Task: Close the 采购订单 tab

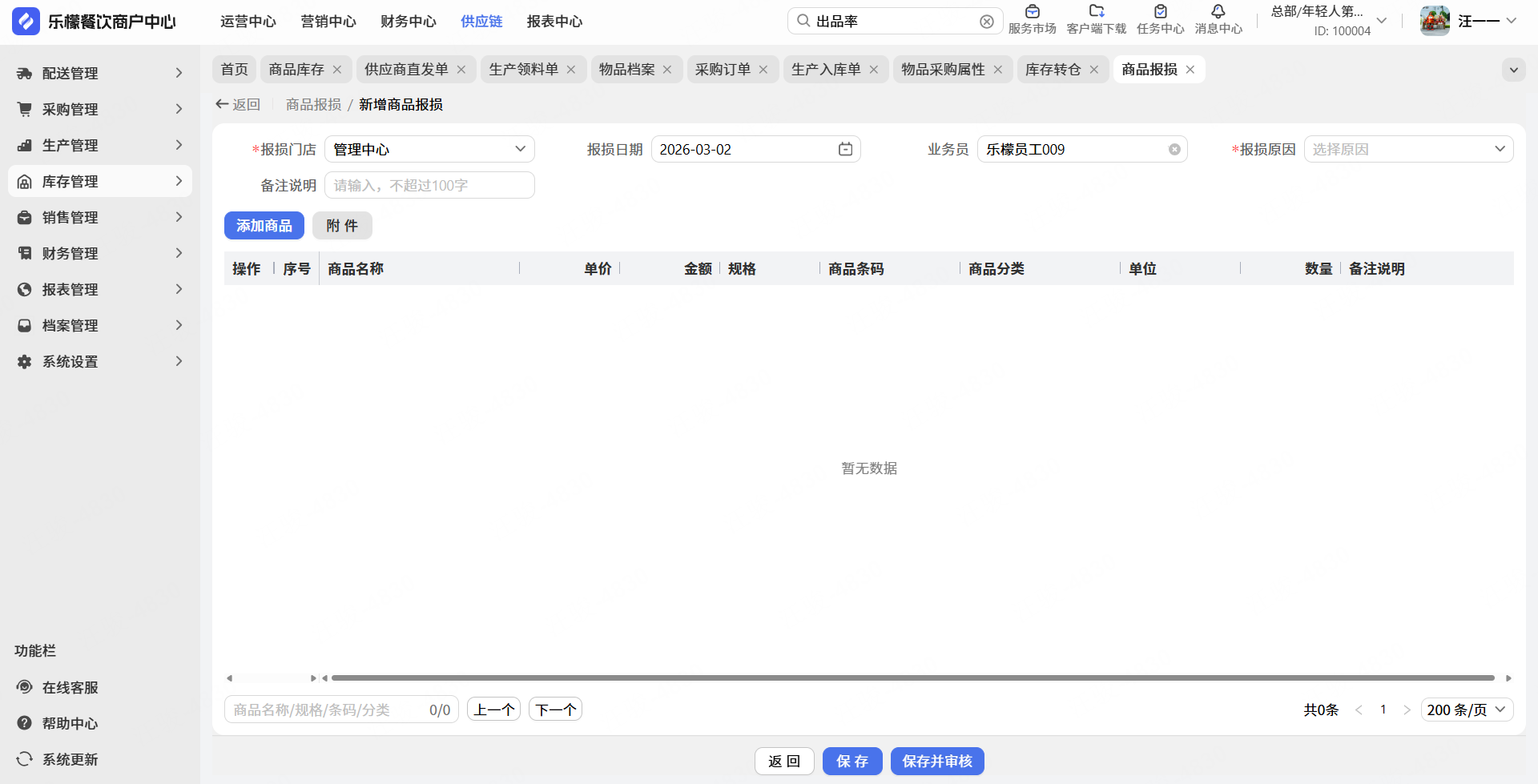Action: [x=763, y=70]
